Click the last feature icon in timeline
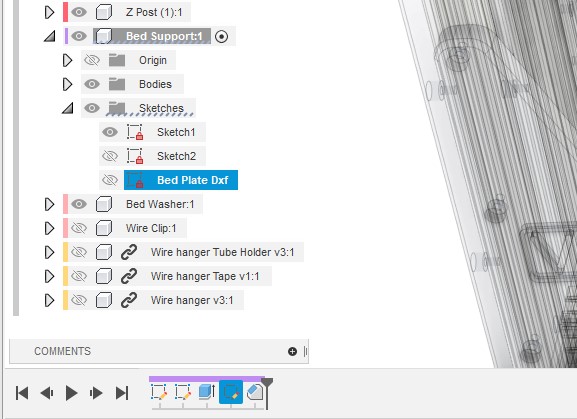Viewport: 577px width, 419px height. coord(254,392)
